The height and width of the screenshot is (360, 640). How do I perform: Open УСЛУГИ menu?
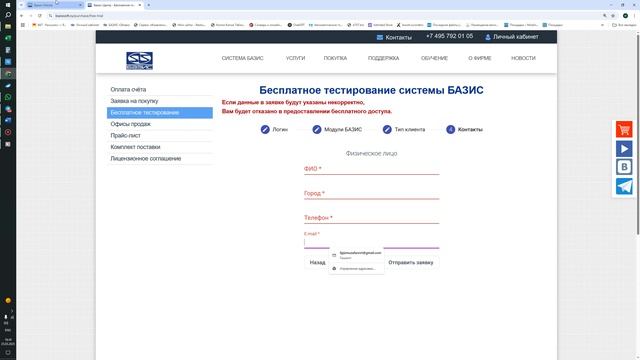(296, 58)
